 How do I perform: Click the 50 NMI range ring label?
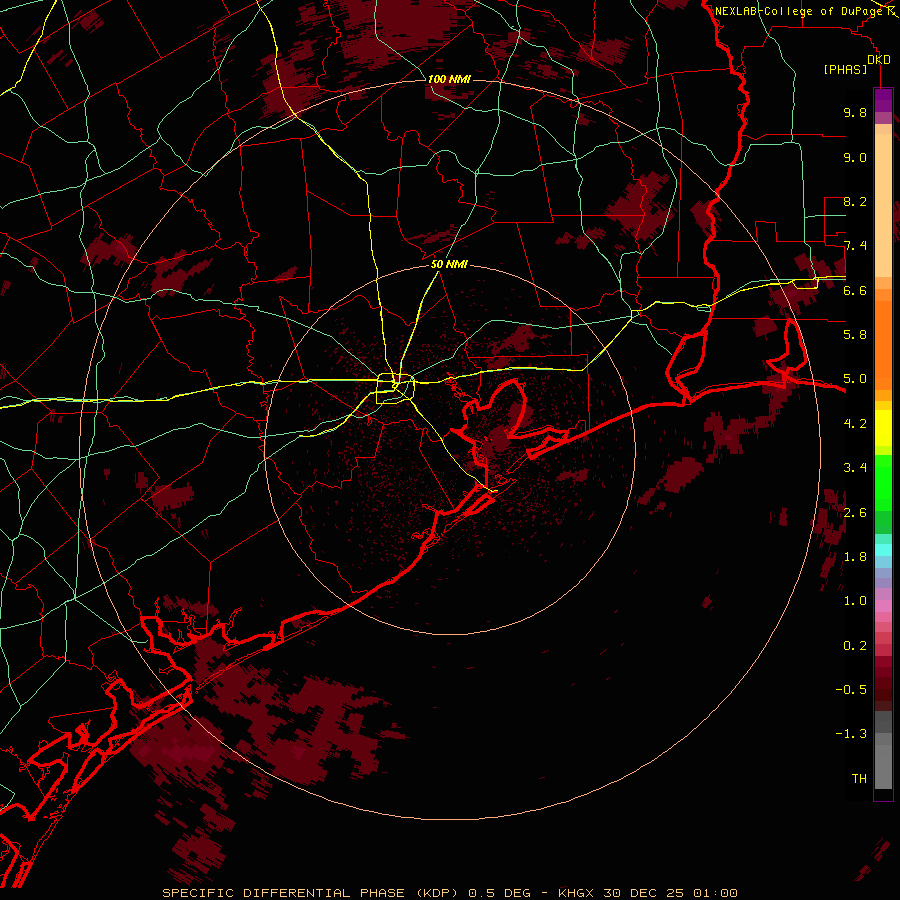pos(449,265)
